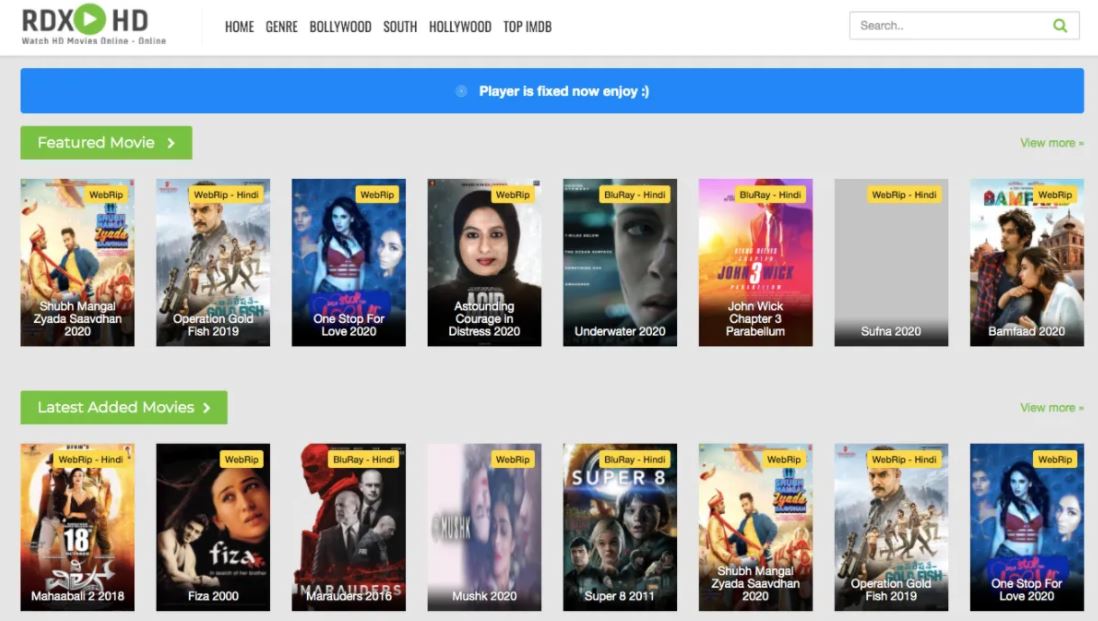1098x621 pixels.
Task: Open the Underwater 2020 movie poster
Action: coord(619,262)
